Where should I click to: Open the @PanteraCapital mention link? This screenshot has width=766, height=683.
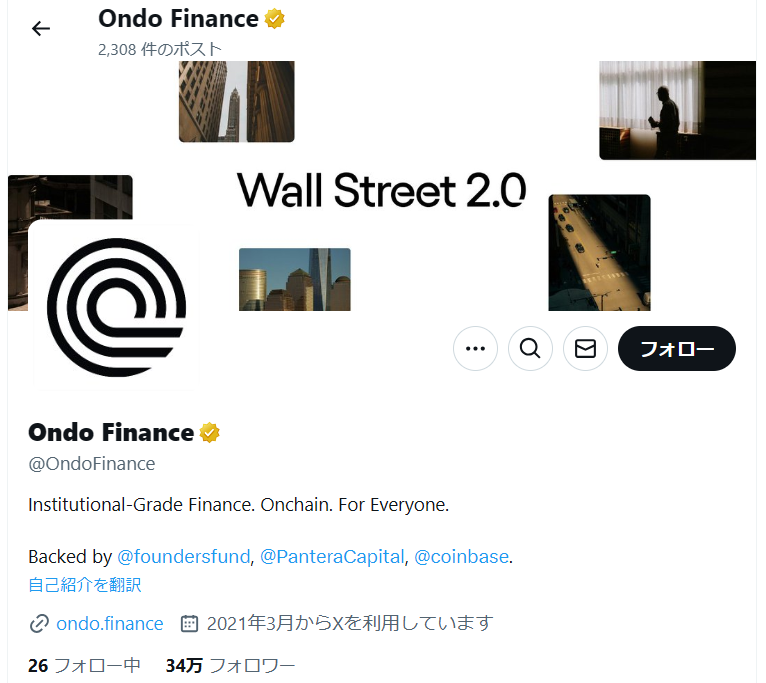pos(332,556)
